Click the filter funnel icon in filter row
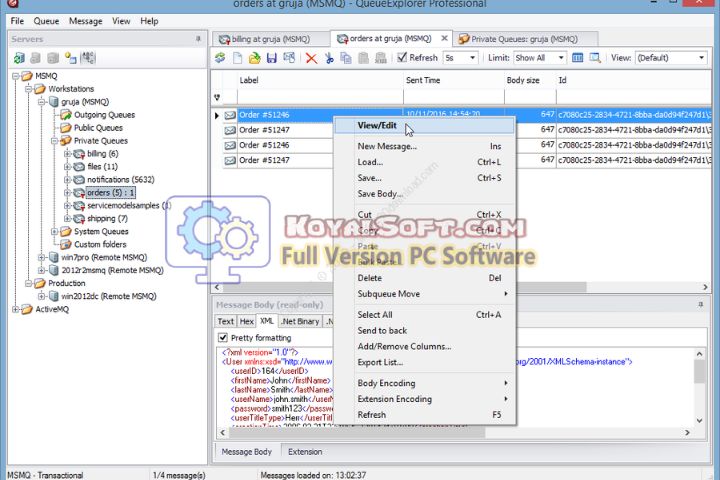The height and width of the screenshot is (480, 720). (217, 97)
